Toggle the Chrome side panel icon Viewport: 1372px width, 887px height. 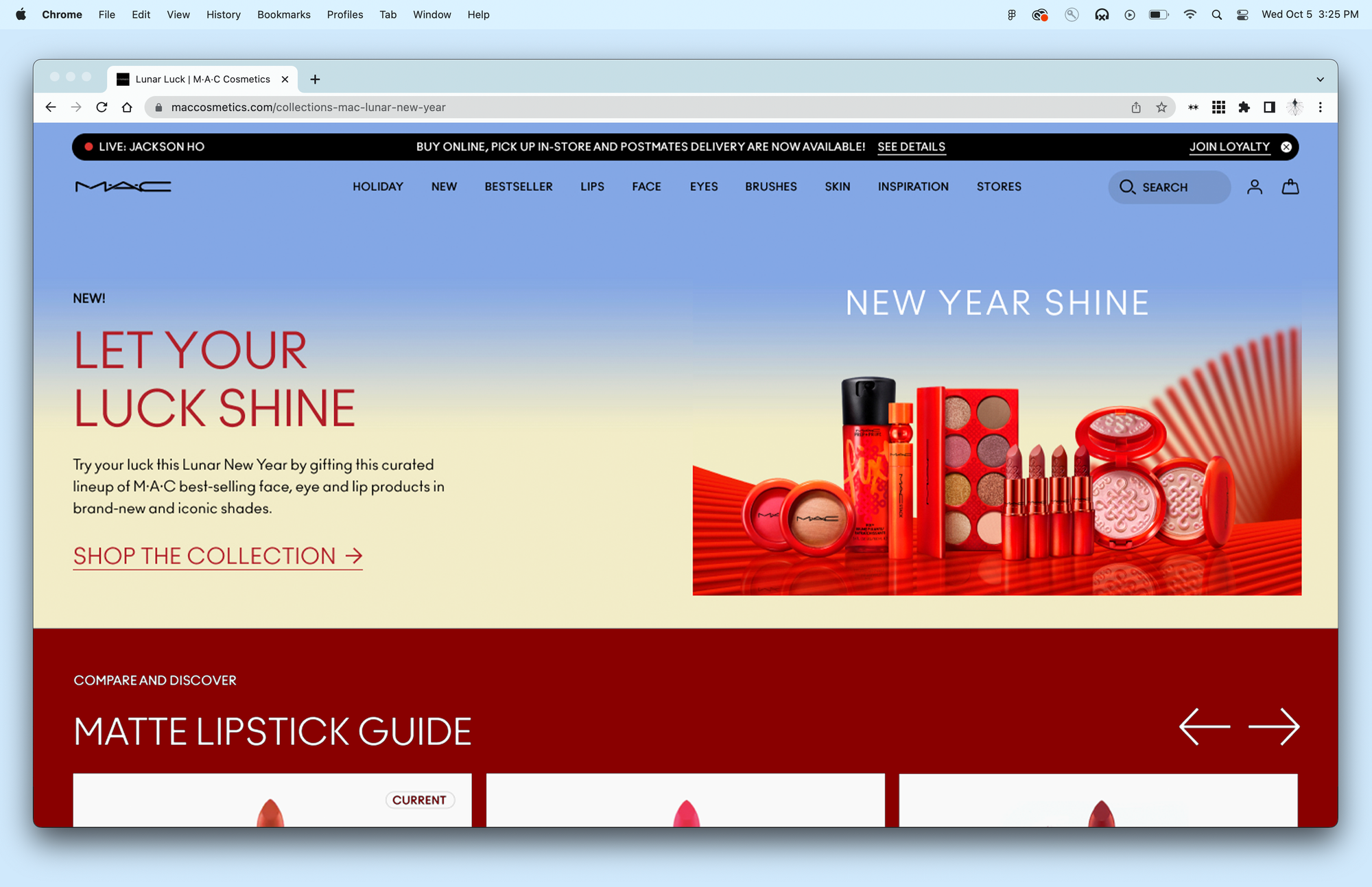[x=1269, y=107]
